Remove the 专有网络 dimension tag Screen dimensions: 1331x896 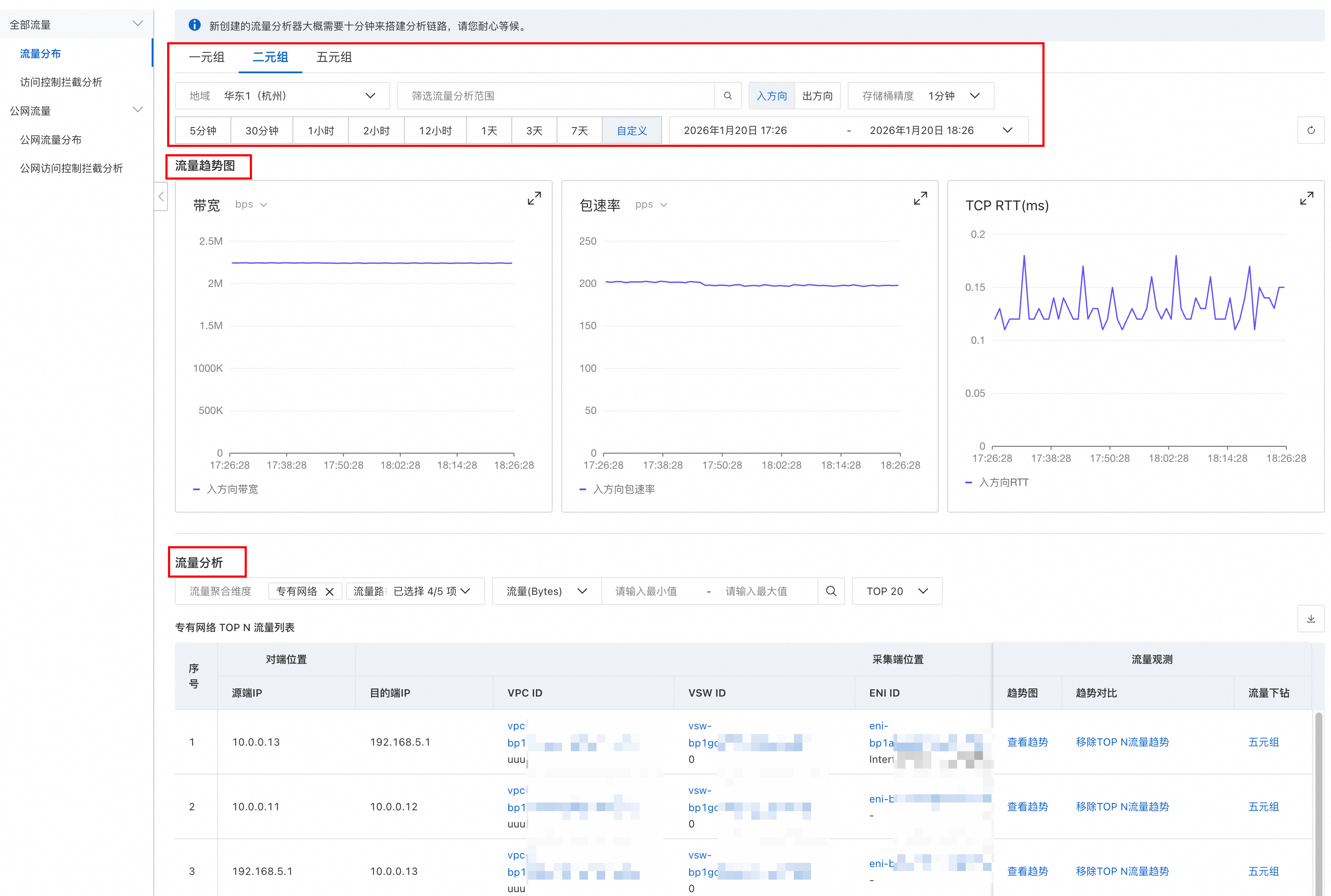[x=330, y=591]
